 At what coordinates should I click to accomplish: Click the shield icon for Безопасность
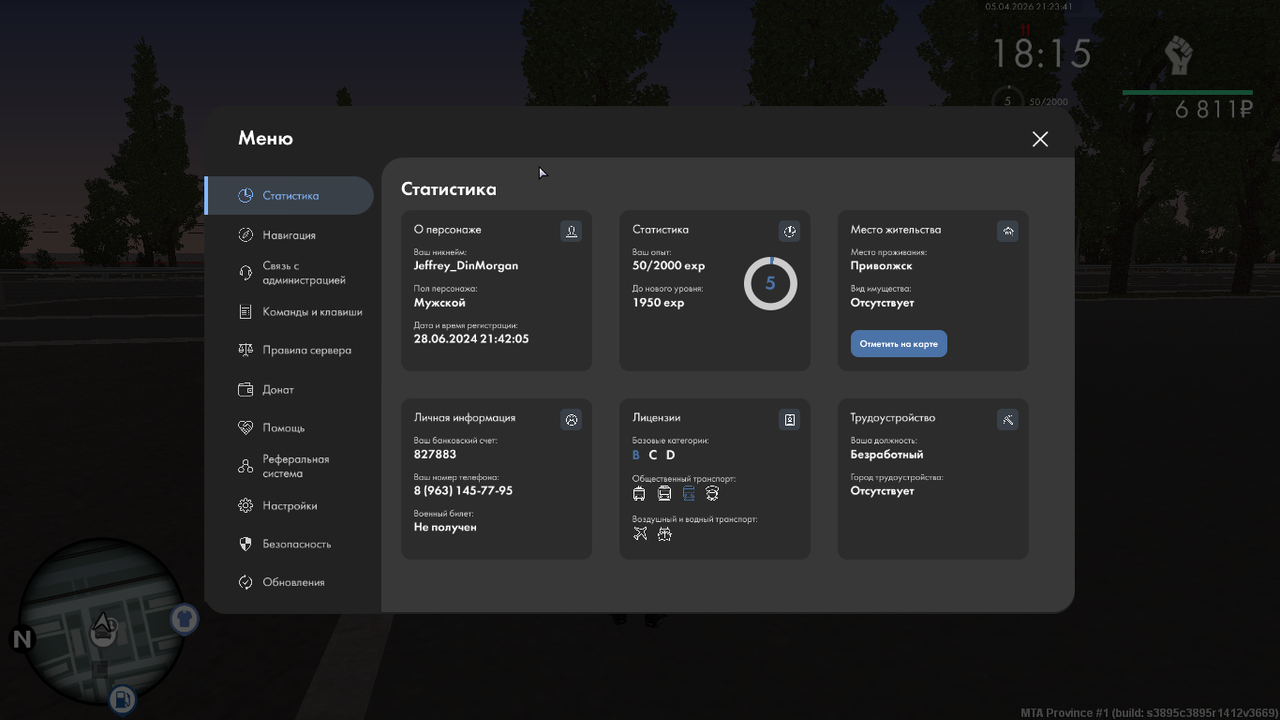pos(246,544)
